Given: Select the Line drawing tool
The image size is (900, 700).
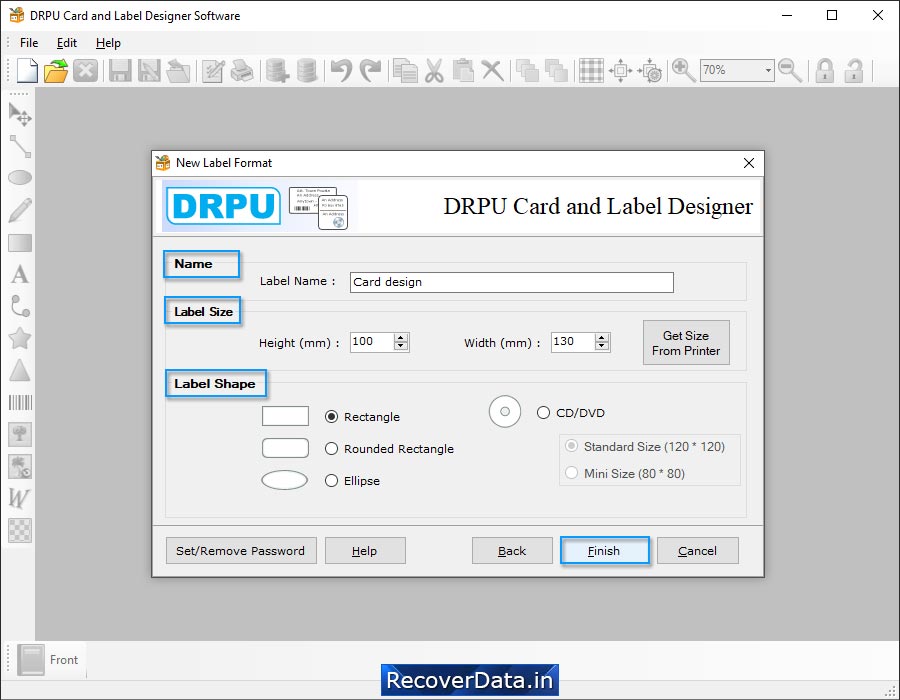Looking at the screenshot, I should [20, 146].
